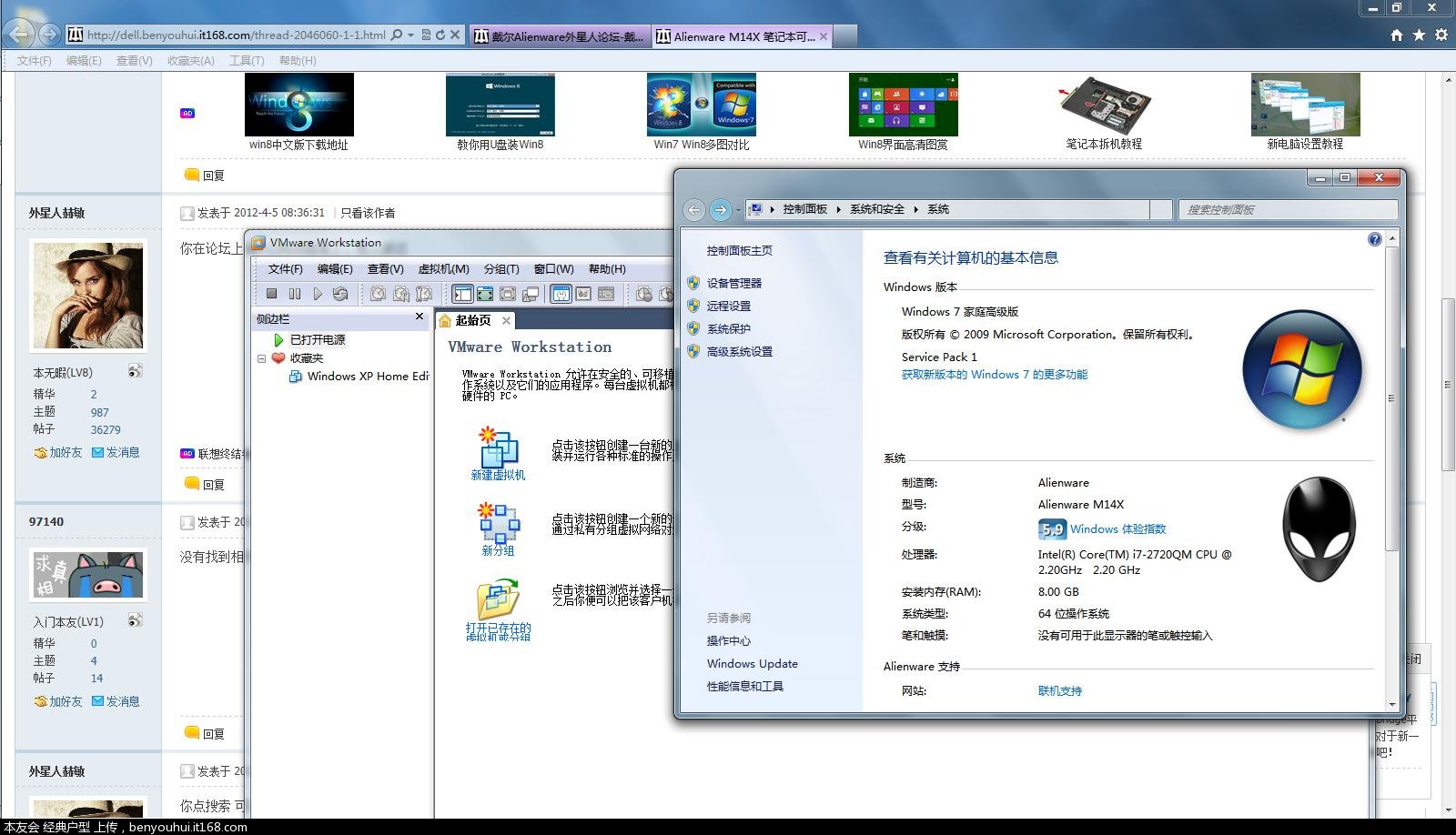The image size is (1456, 835).
Task: Click 获取新版本的 Windows 7 的更多功能 link
Action: [994, 375]
